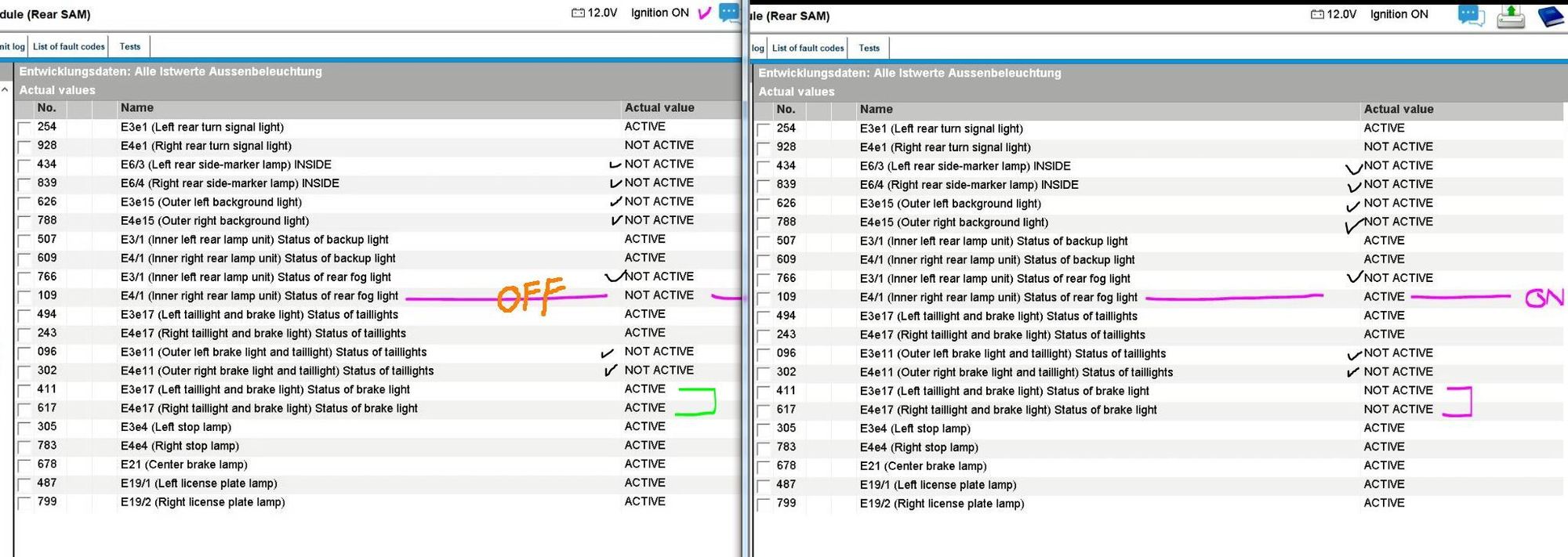Click Actual value column header in left table
The width and height of the screenshot is (1568, 557).
coord(659,108)
